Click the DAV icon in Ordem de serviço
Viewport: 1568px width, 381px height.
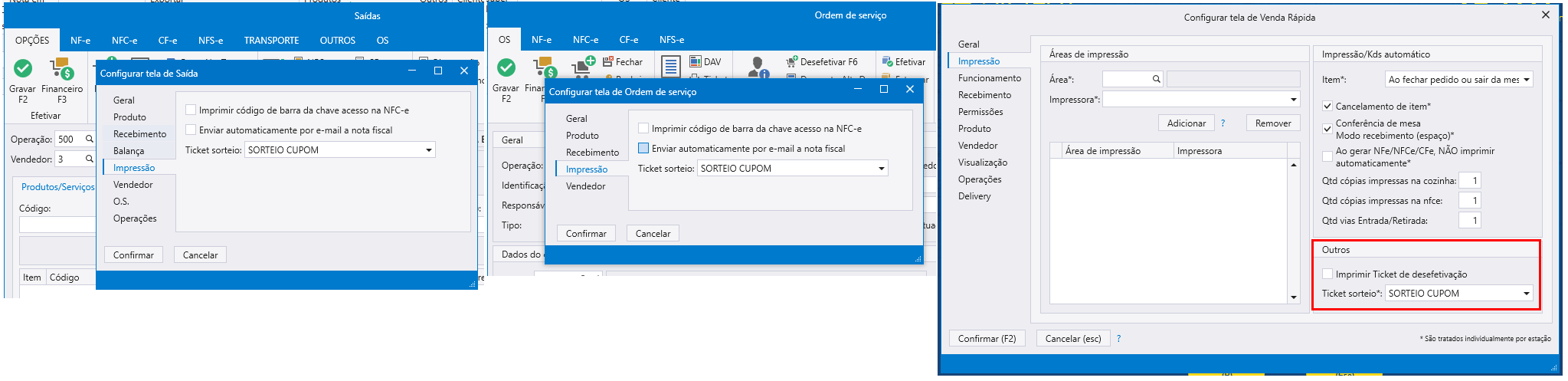click(696, 61)
